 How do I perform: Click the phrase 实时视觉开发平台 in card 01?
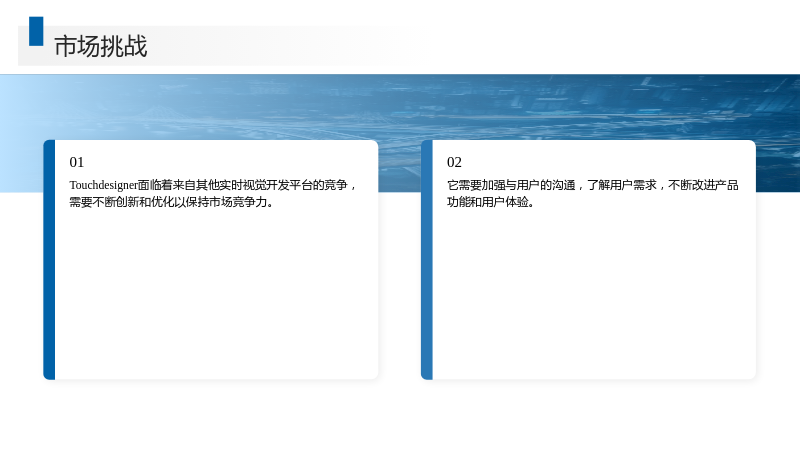[x=266, y=185]
